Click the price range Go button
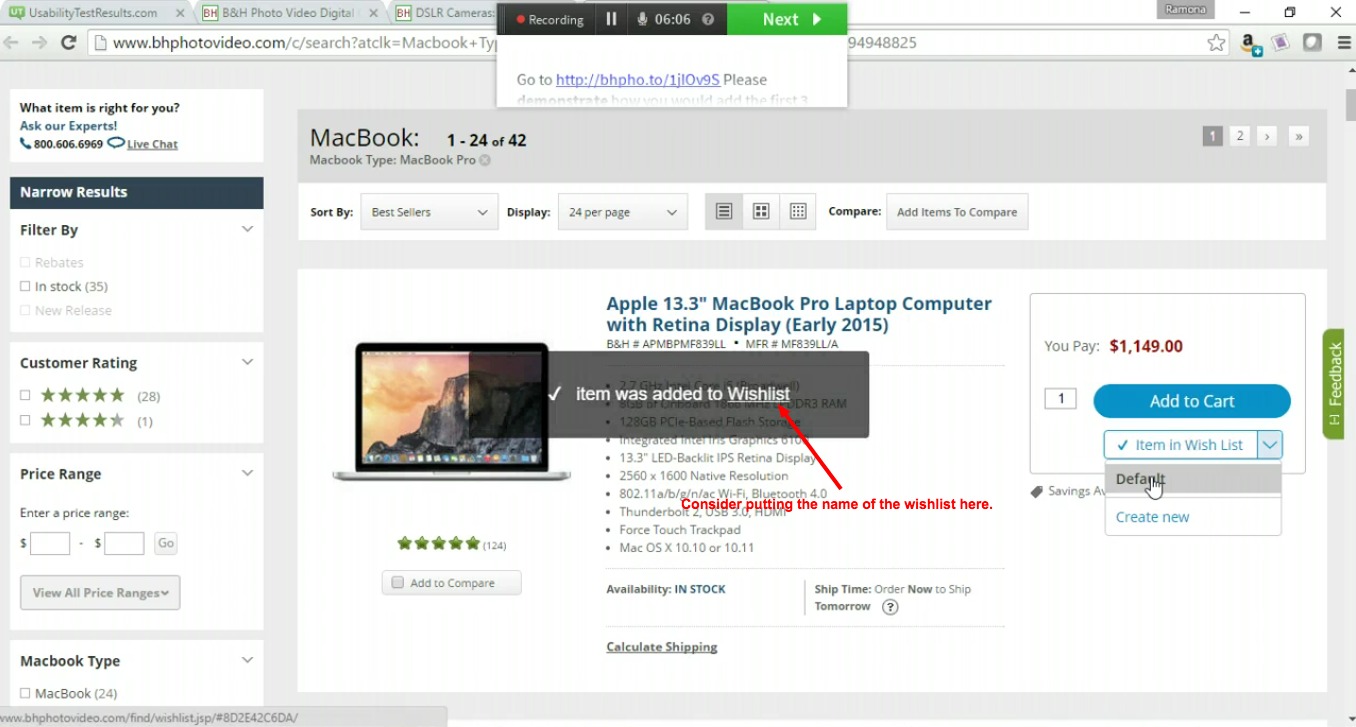1356x727 pixels. [165, 543]
